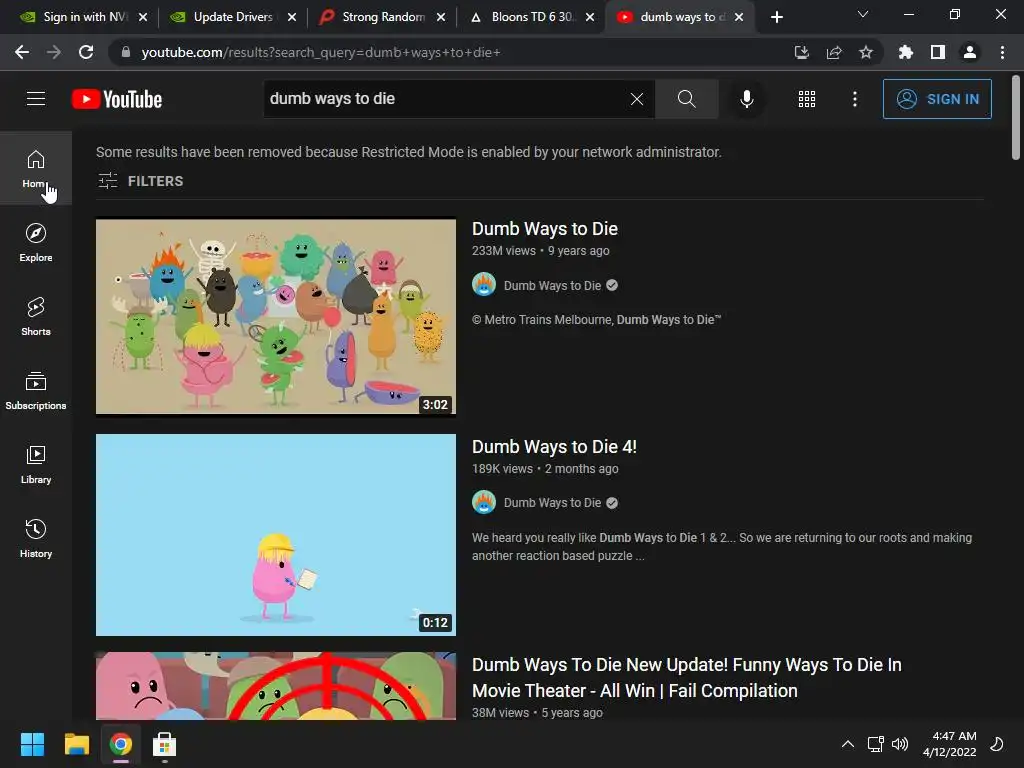Open the Movie Theater compilation thumbnail

[276, 686]
